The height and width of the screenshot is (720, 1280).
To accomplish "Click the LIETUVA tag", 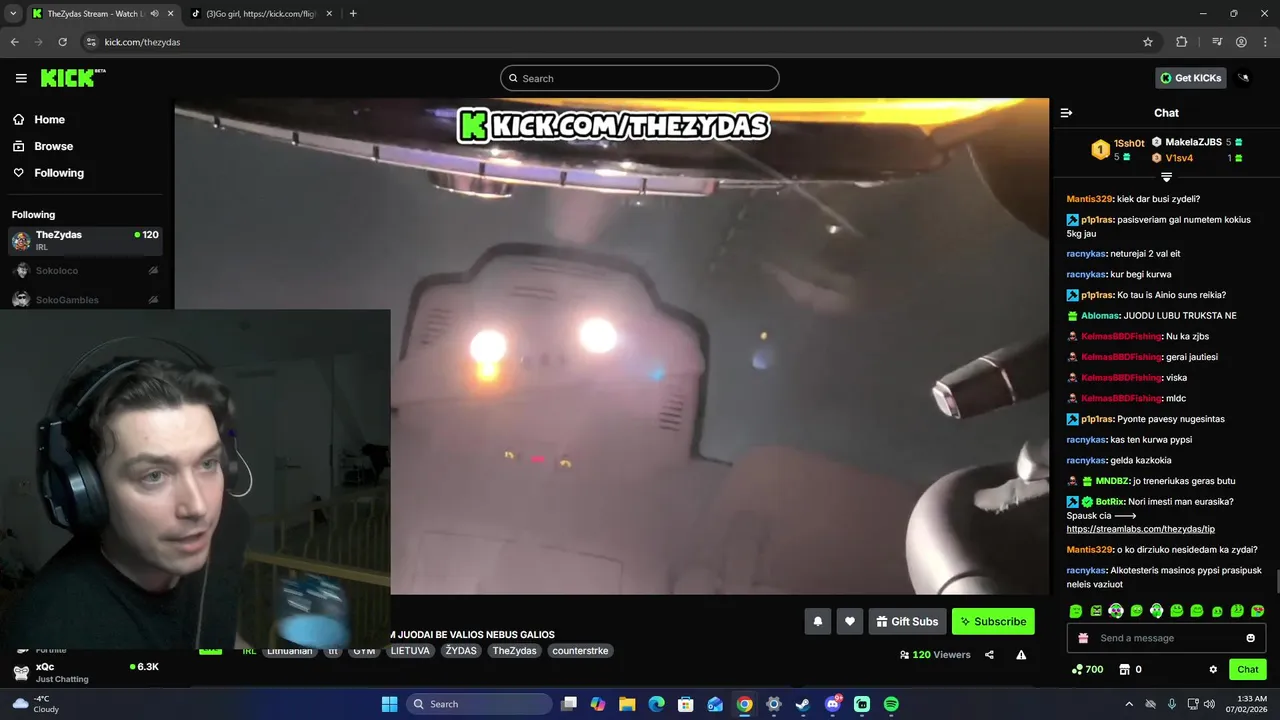I will click(x=410, y=650).
